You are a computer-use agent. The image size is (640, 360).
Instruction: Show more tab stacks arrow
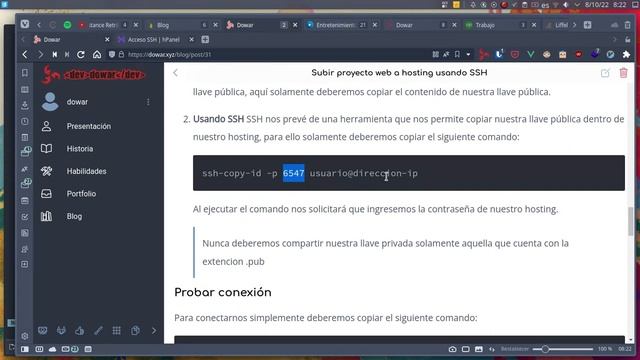coord(574,25)
